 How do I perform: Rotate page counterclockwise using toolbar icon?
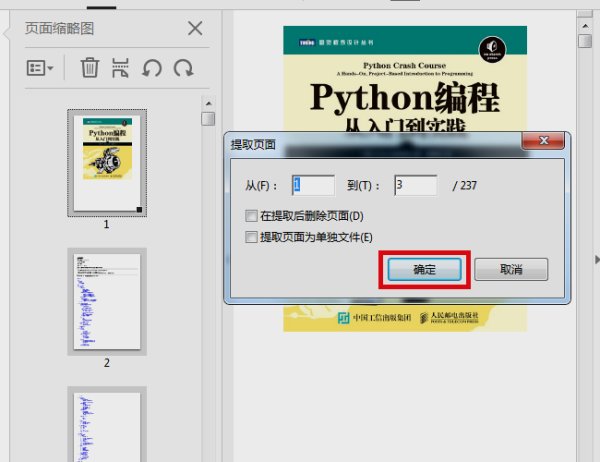click(x=151, y=68)
